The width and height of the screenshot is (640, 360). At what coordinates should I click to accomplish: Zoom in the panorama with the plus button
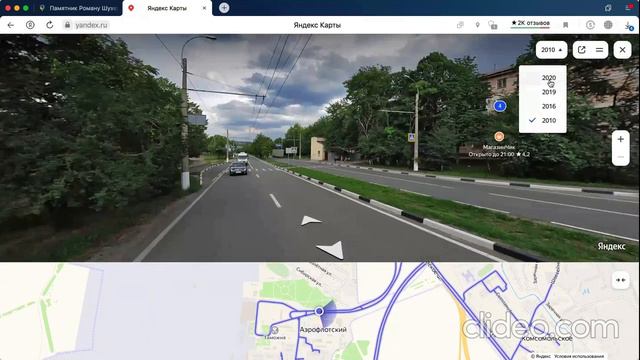pos(620,139)
